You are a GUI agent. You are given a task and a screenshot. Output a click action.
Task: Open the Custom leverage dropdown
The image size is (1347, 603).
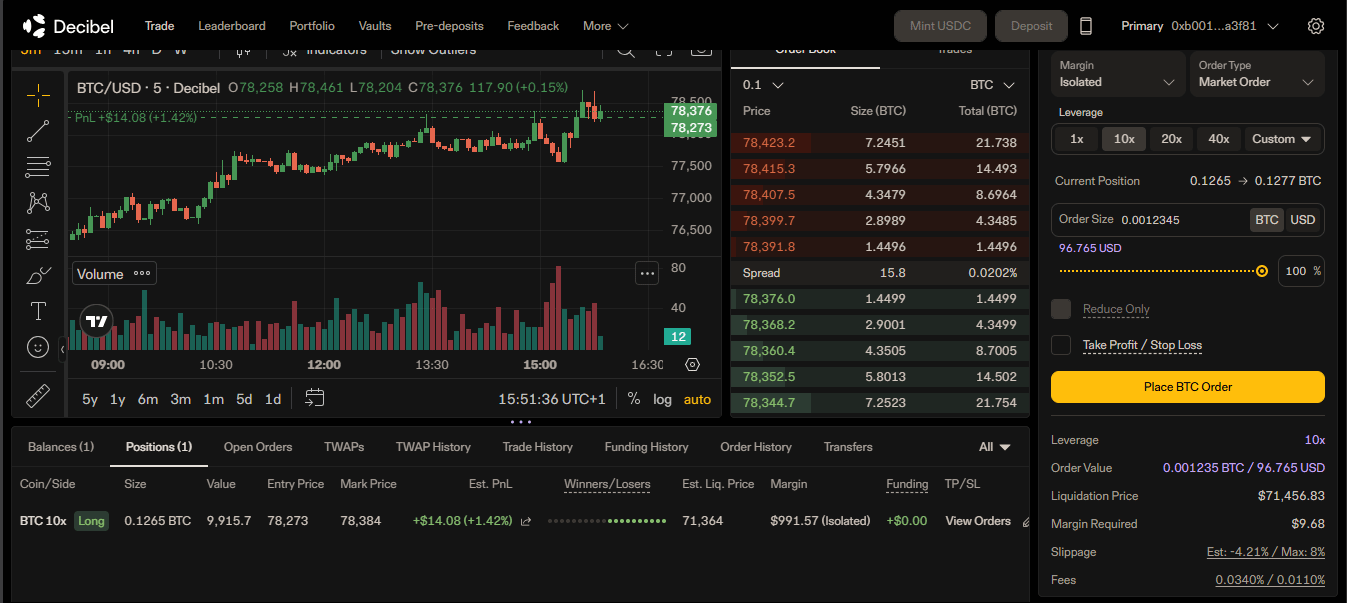click(1282, 139)
